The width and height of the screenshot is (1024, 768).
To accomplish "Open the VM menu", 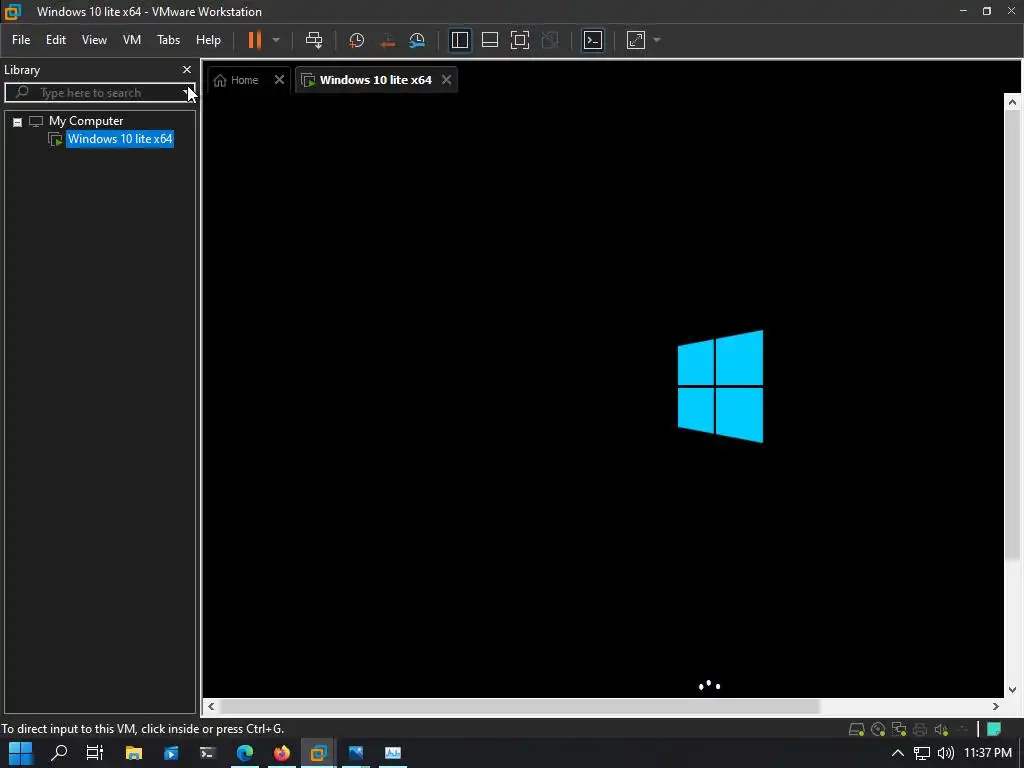I will pyautogui.click(x=132, y=40).
